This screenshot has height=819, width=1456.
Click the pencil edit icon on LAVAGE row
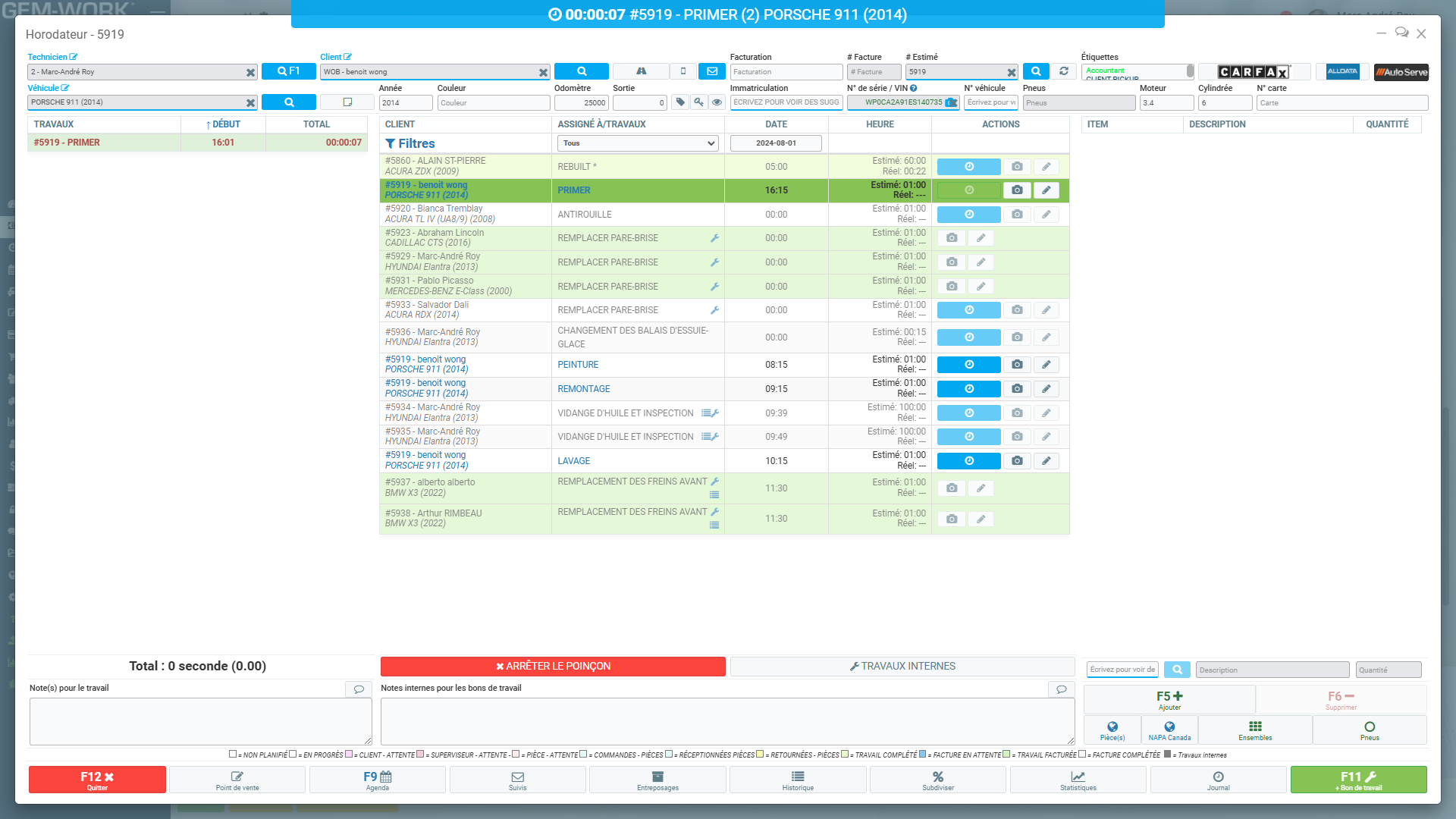(1046, 461)
